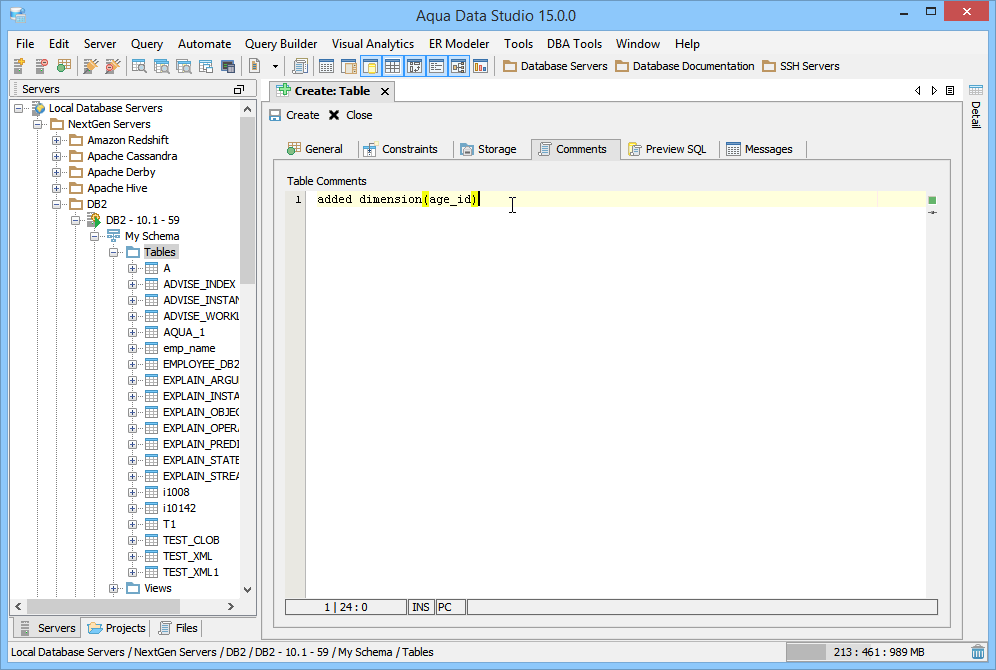Click in the Table Comments text line
Image resolution: width=996 pixels, height=670 pixels.
tap(615, 199)
